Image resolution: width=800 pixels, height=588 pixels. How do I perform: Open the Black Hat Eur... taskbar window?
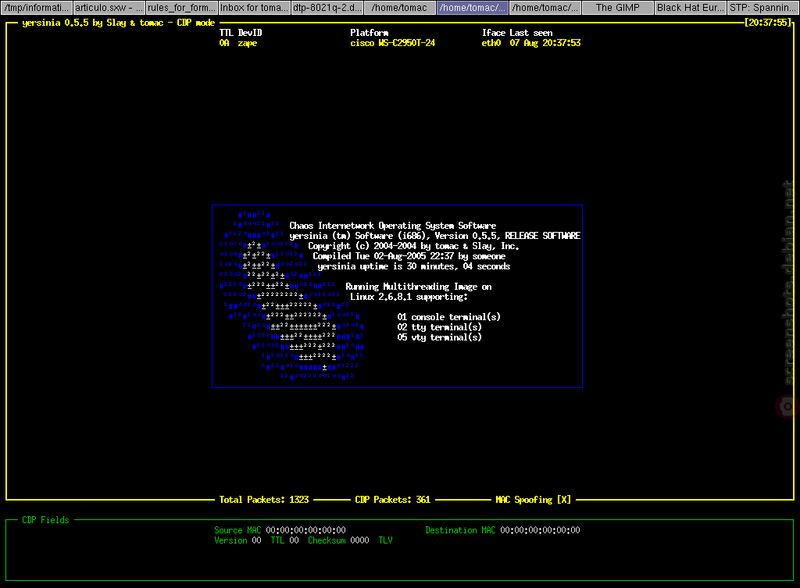click(x=690, y=8)
